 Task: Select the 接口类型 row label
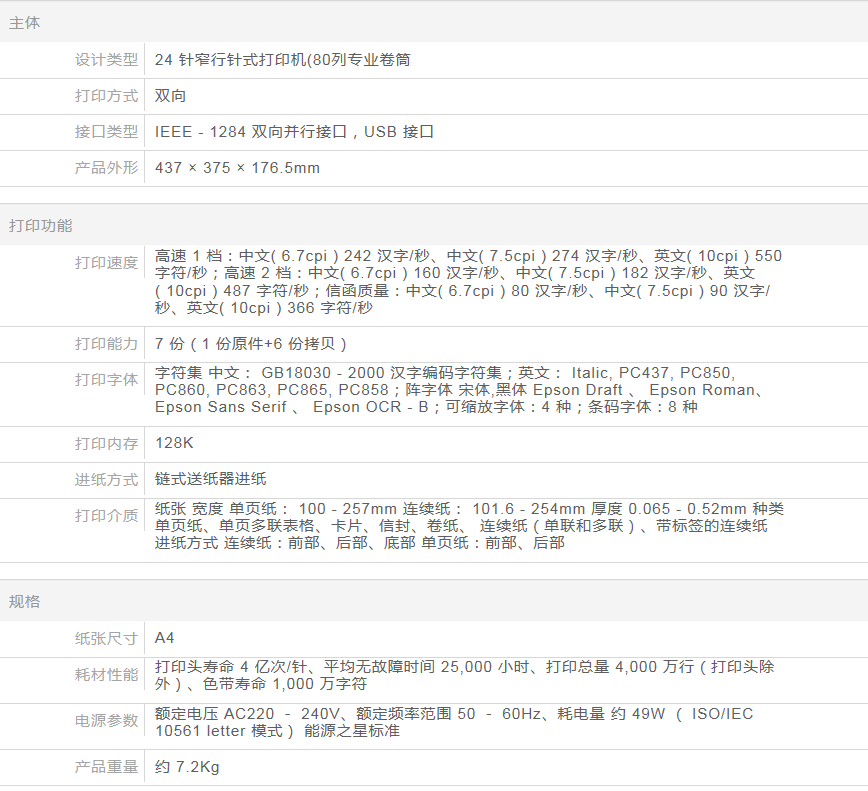point(106,132)
